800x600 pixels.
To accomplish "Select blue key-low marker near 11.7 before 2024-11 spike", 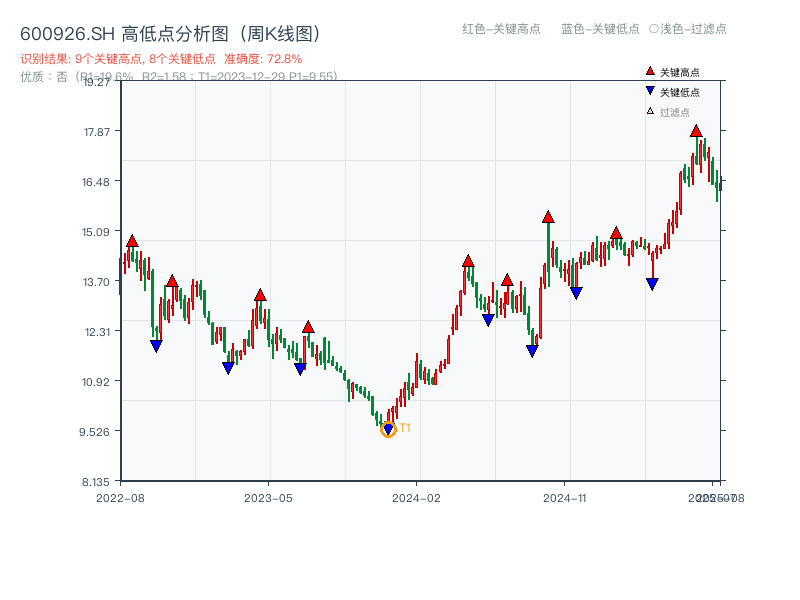I will (532, 351).
